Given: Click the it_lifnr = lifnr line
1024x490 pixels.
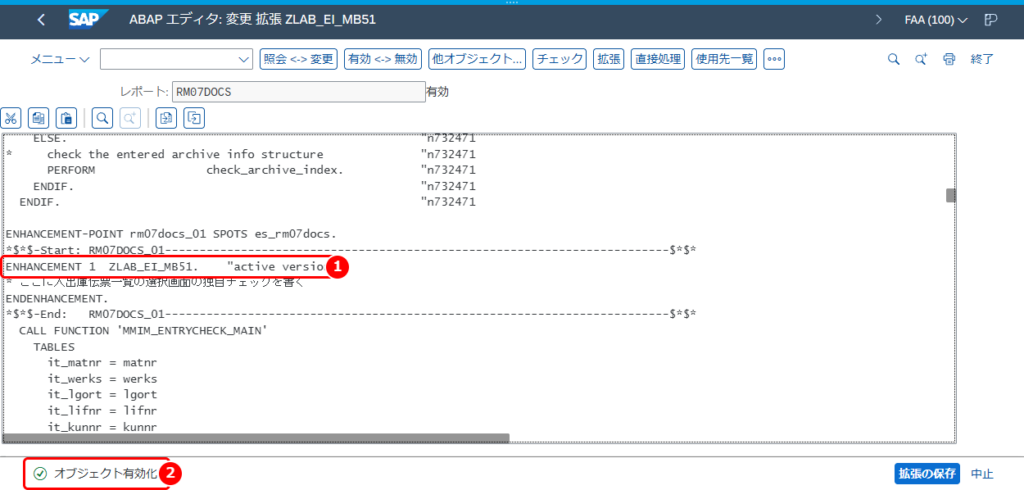Looking at the screenshot, I should pos(103,410).
